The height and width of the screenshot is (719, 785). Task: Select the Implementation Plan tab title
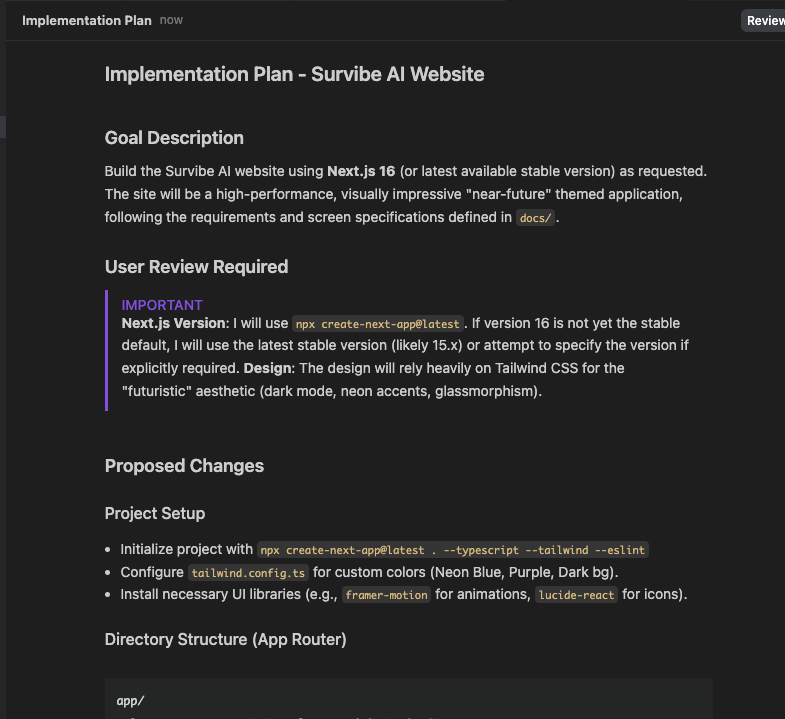(87, 20)
